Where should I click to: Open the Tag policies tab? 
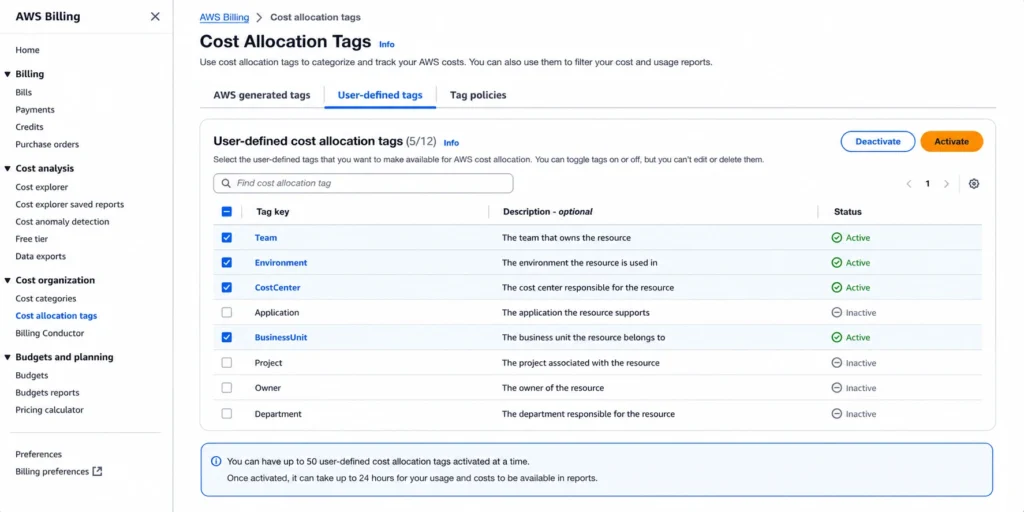click(x=478, y=95)
